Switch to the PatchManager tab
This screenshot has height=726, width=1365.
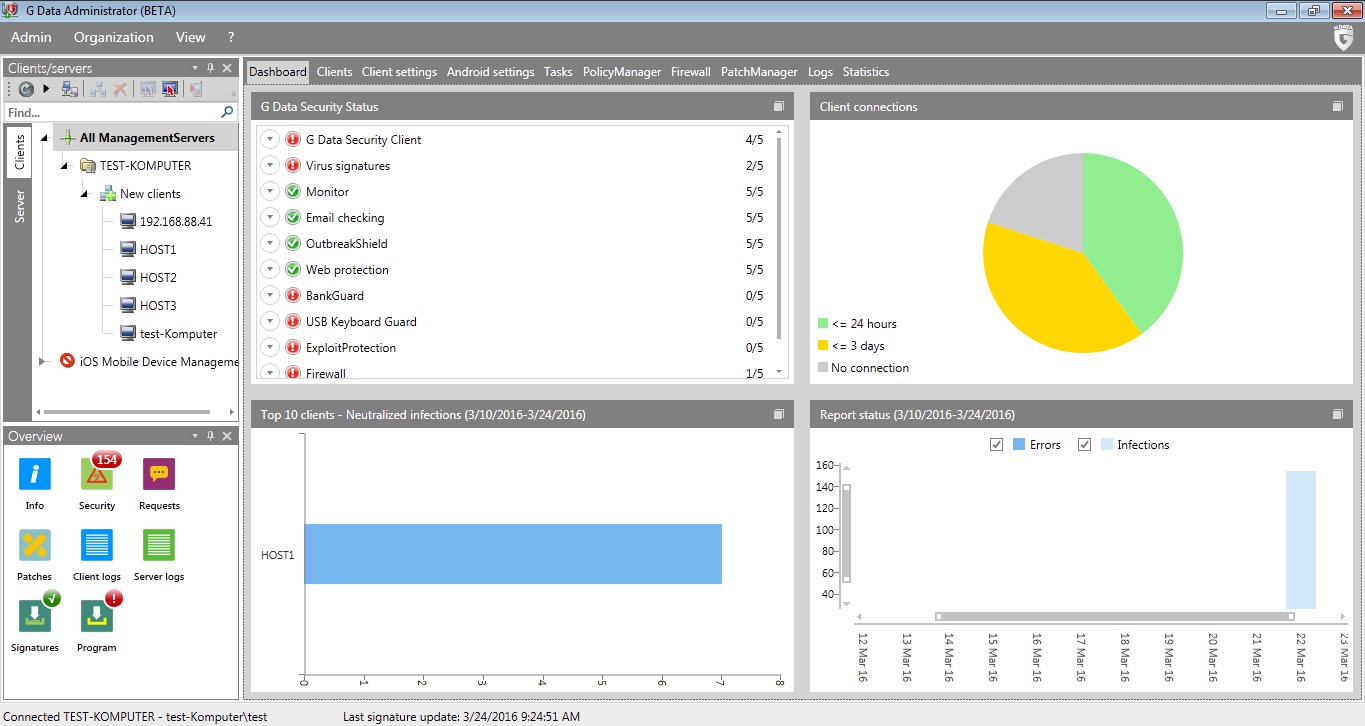click(x=759, y=72)
